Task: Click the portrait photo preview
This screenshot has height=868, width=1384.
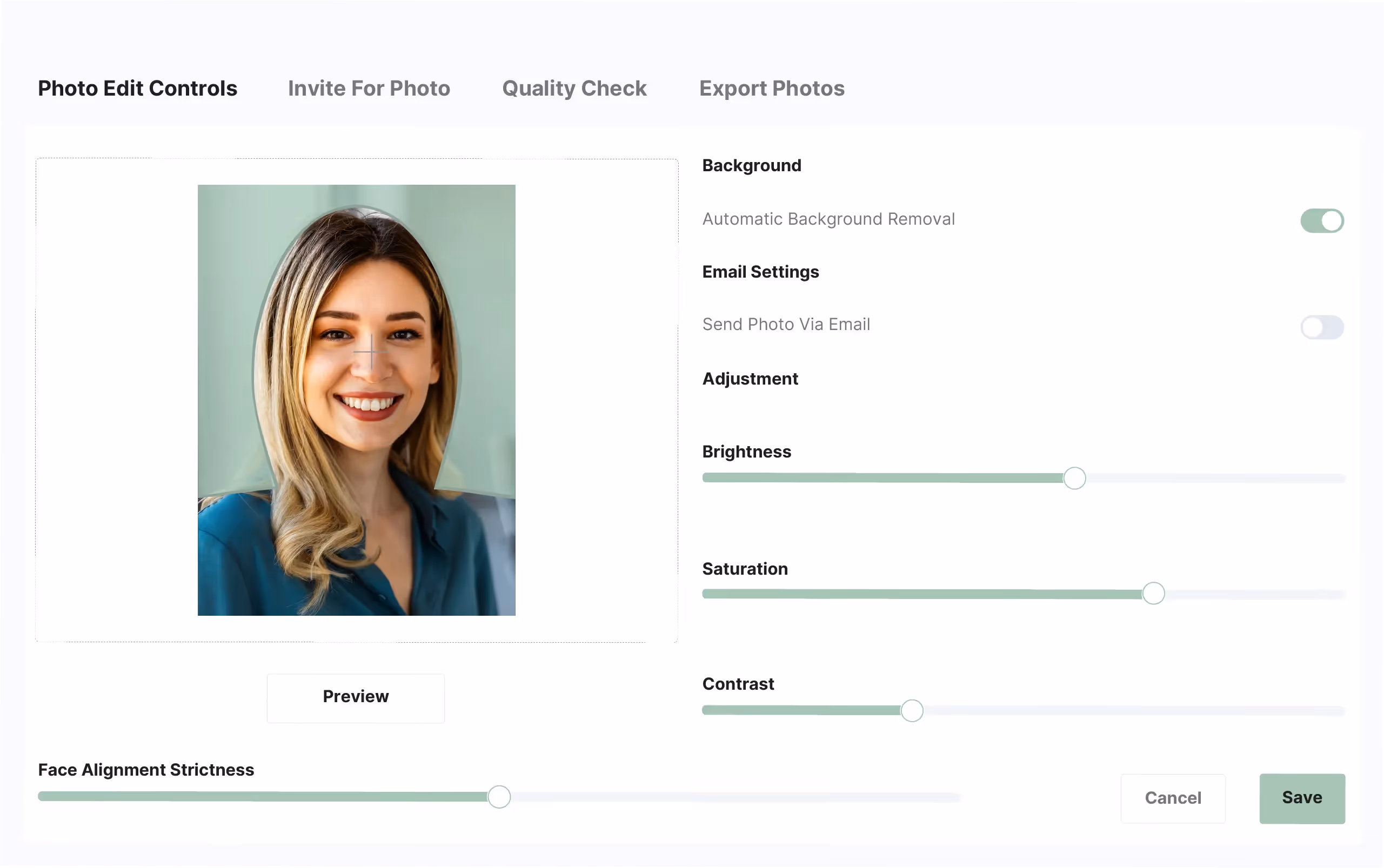Action: [356, 400]
